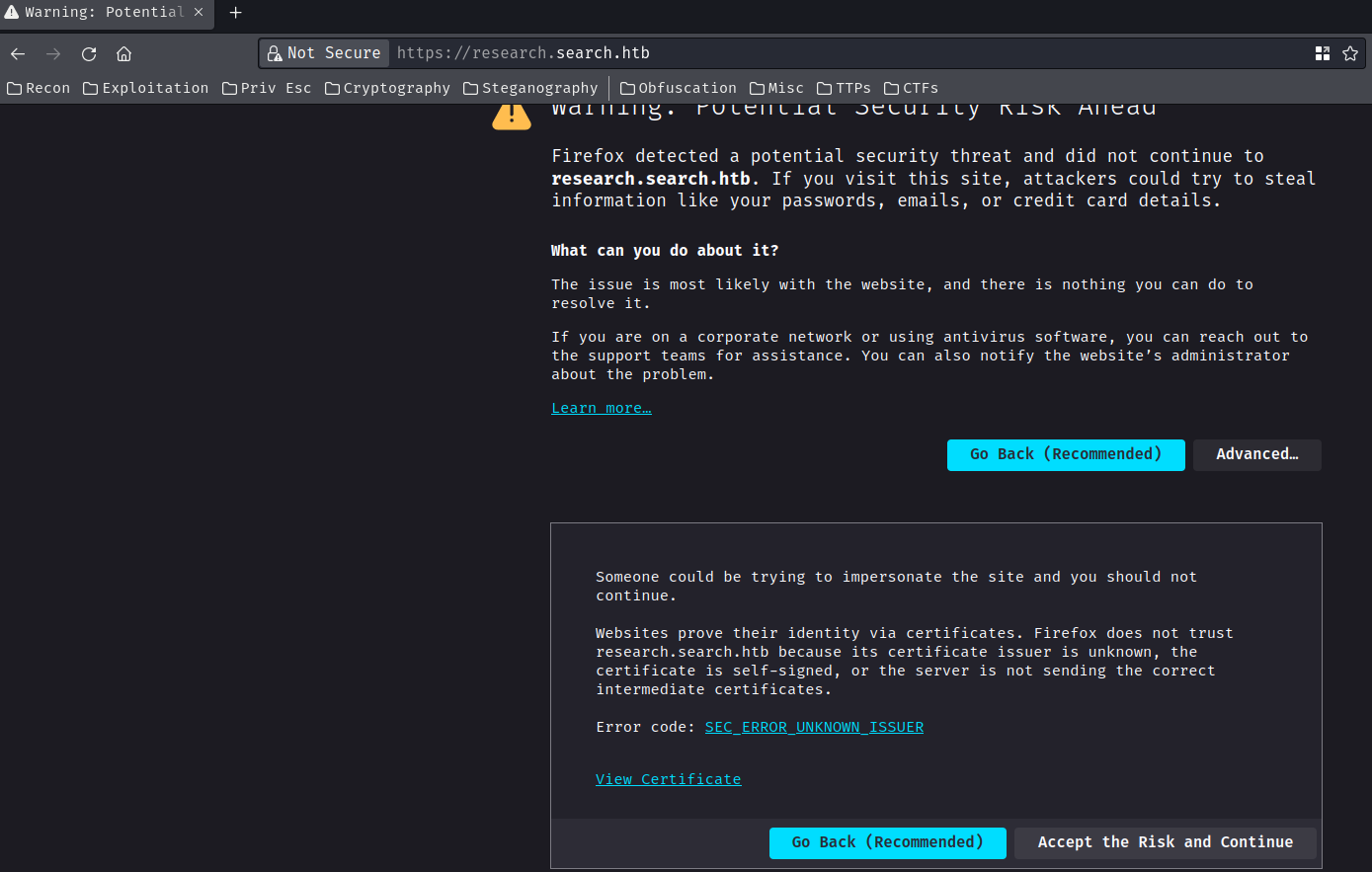
Task: Open a new tab with plus
Action: tap(236, 13)
